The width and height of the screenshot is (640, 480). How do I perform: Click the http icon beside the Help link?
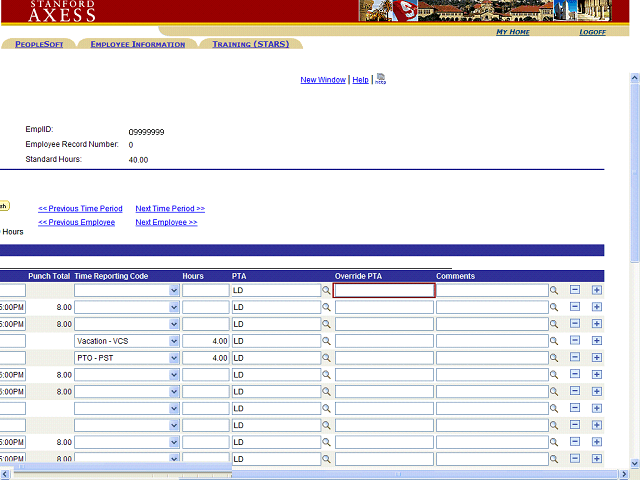pyautogui.click(x=381, y=79)
